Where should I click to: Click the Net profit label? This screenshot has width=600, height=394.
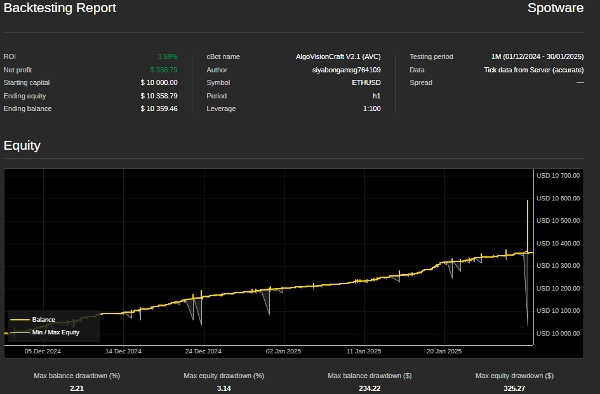[x=18, y=70]
